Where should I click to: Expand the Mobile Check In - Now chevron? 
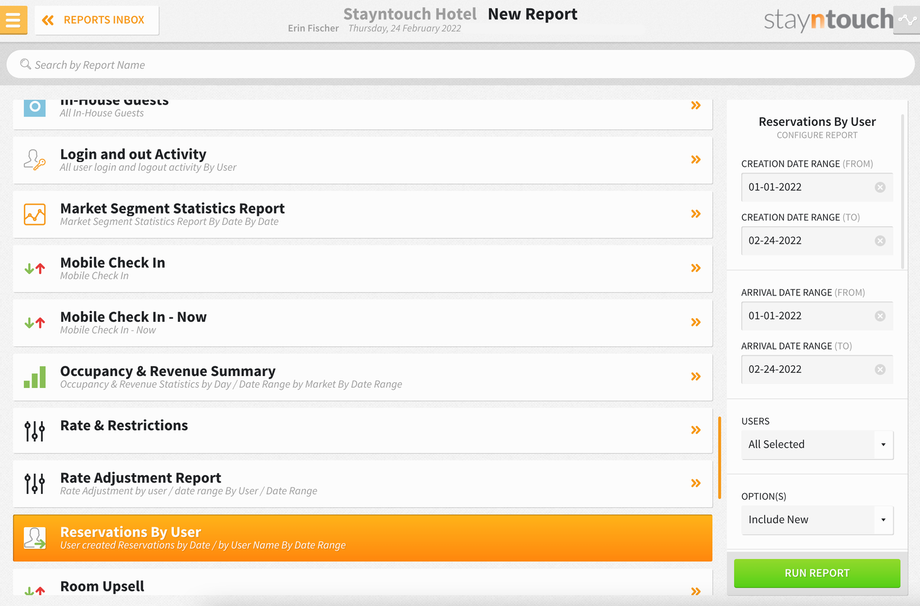696,322
